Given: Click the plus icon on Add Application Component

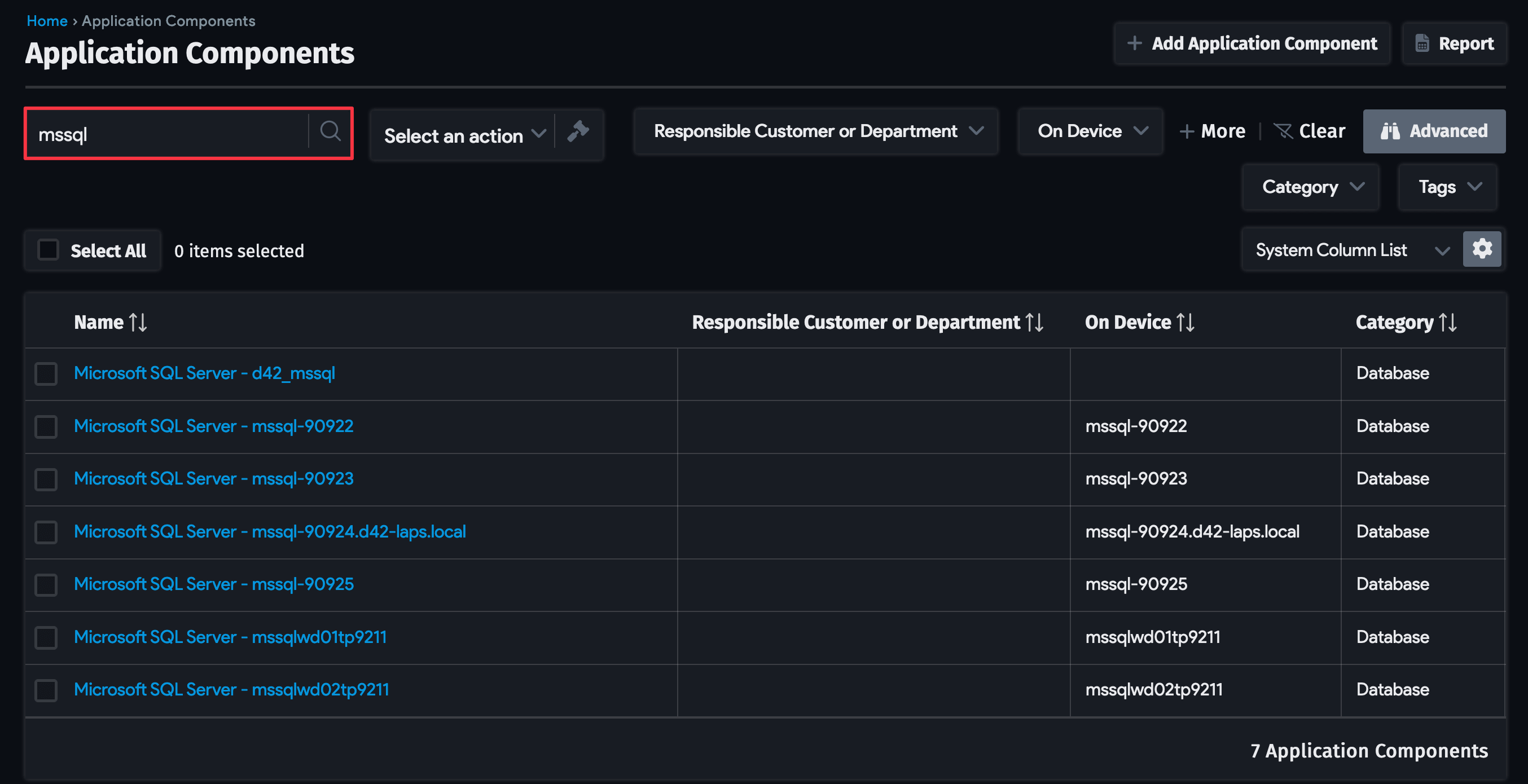Looking at the screenshot, I should coord(1135,43).
